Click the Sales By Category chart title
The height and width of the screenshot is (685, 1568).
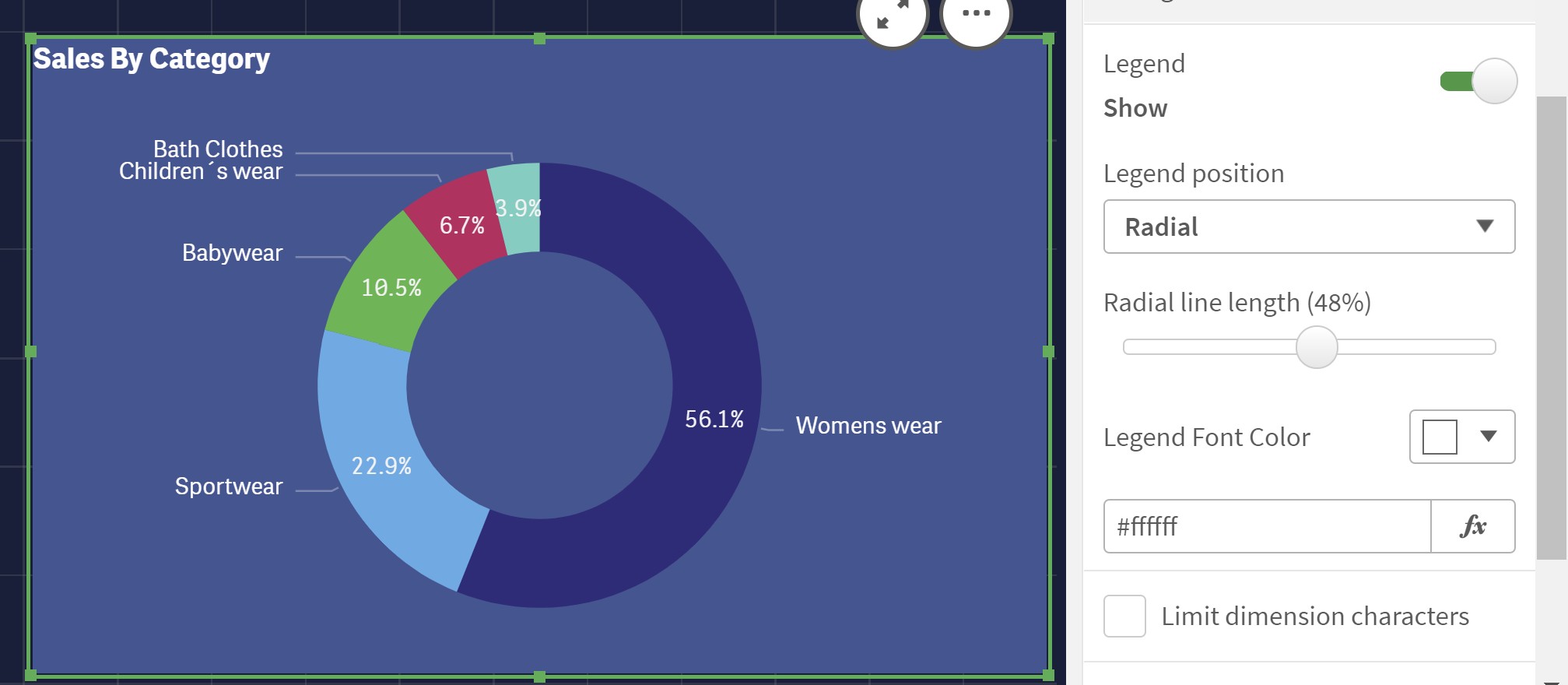pyautogui.click(x=152, y=59)
